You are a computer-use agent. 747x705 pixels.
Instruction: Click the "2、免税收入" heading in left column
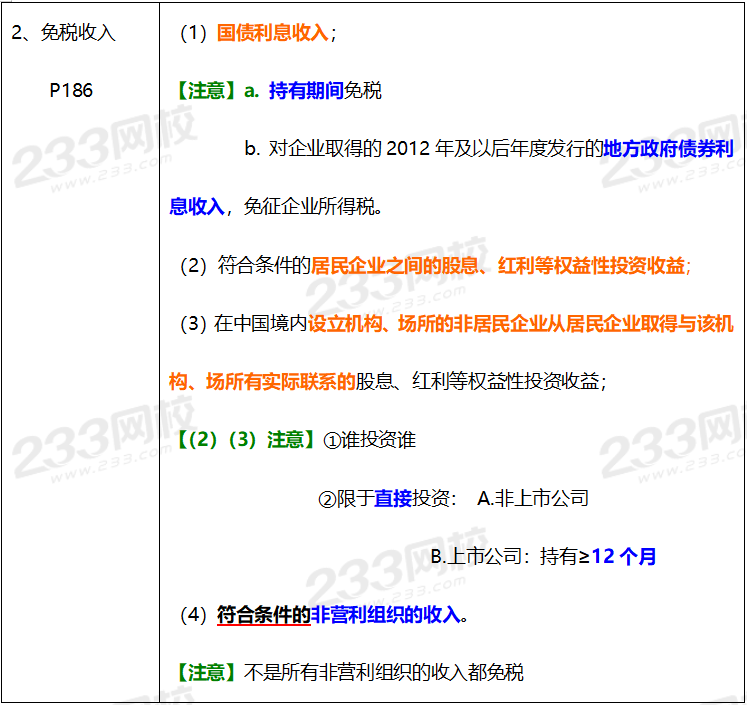click(64, 33)
